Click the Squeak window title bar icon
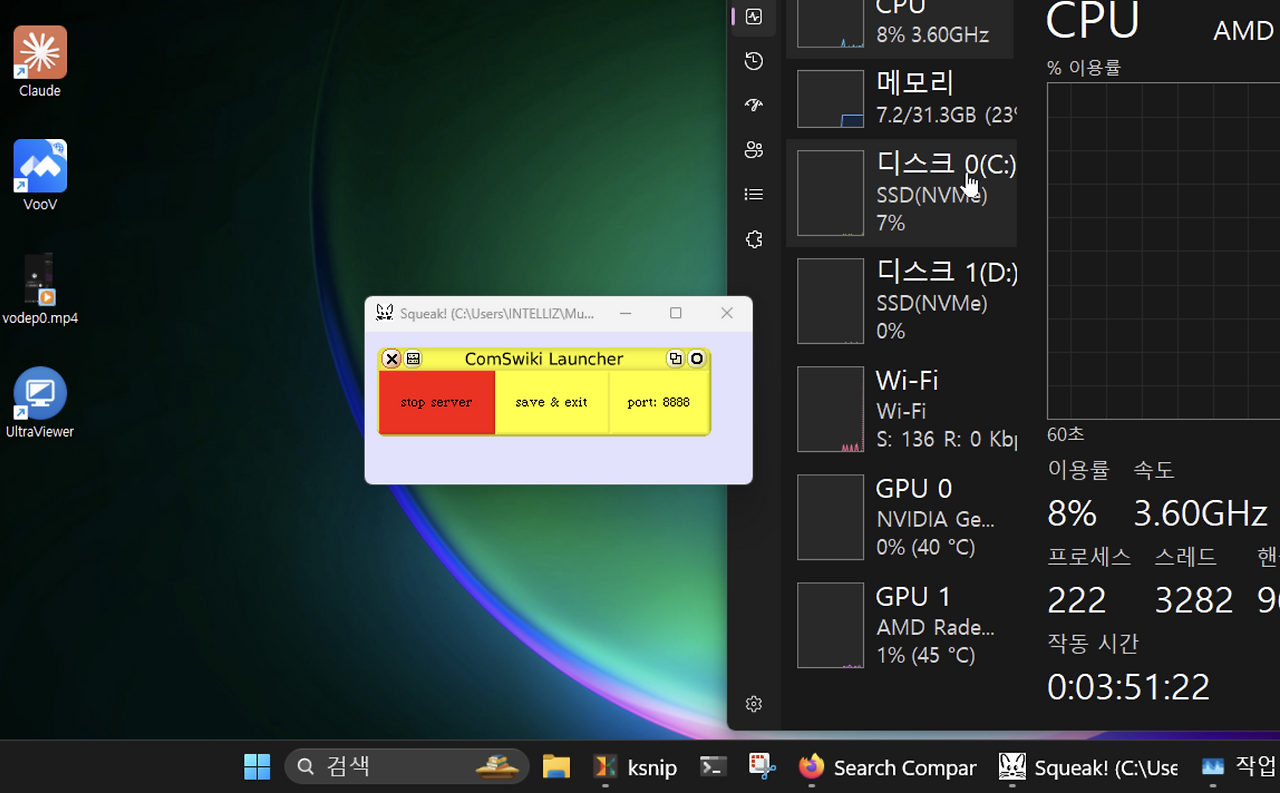The width and height of the screenshot is (1280, 793). (384, 313)
